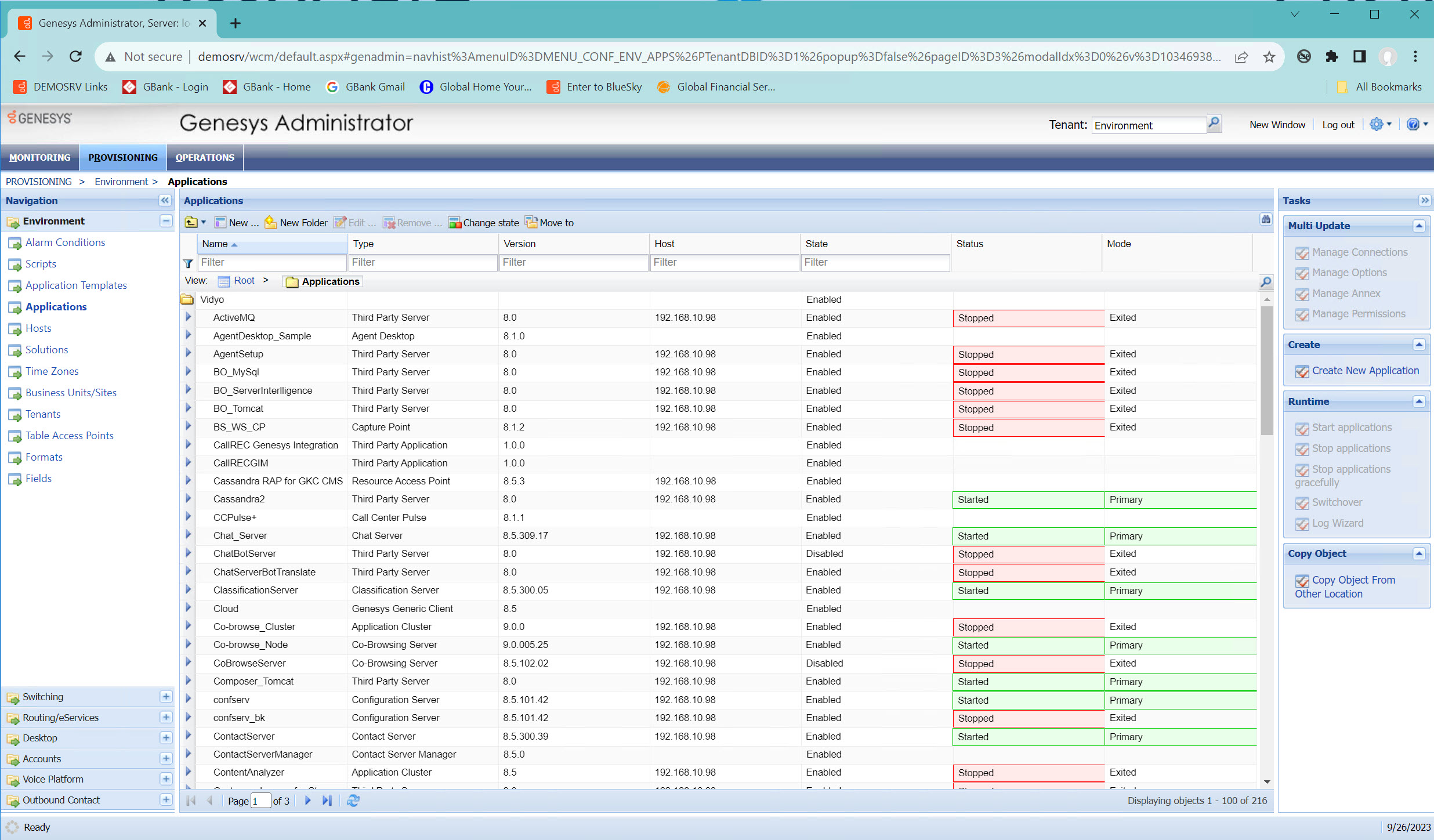Collapse the Environment navigation section
The image size is (1434, 840).
click(166, 221)
